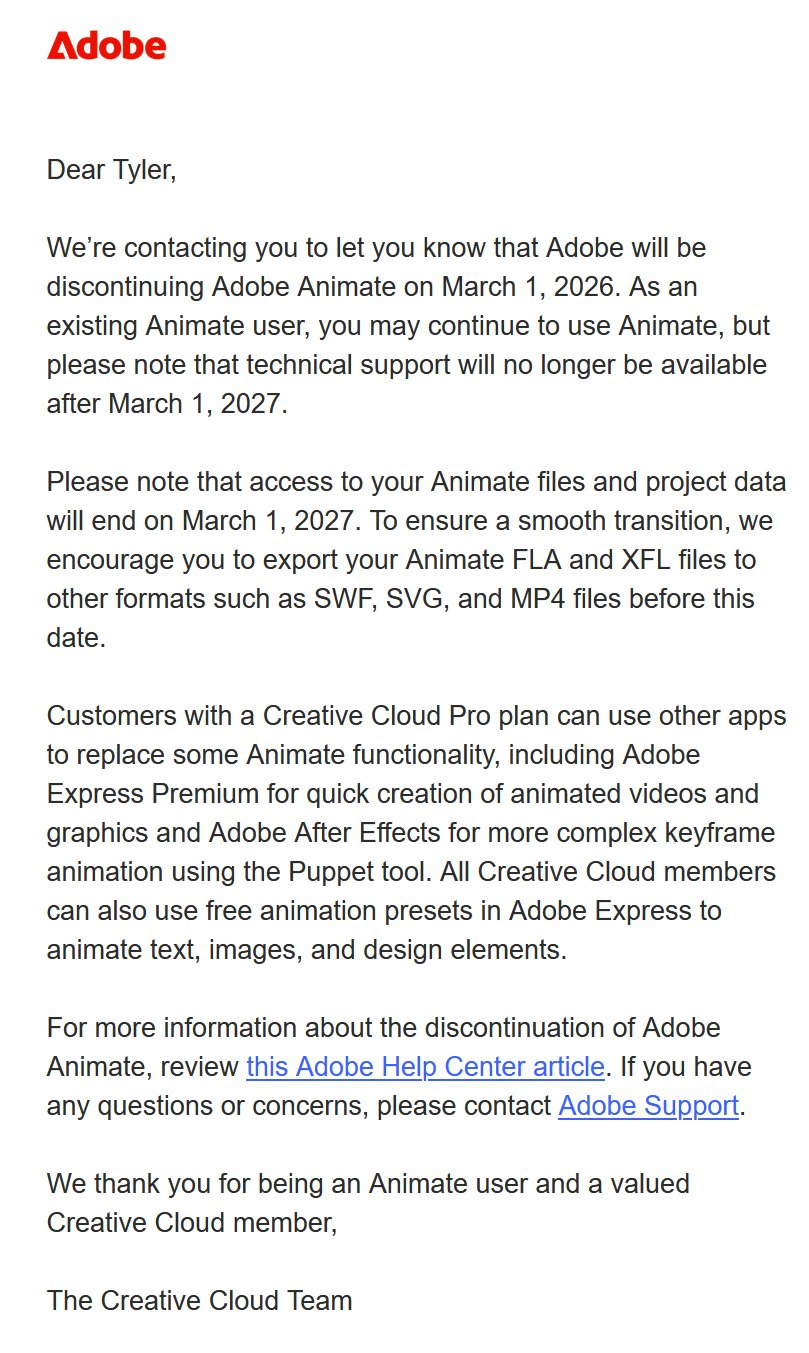Click the closing thank-you paragraph

[368, 1203]
